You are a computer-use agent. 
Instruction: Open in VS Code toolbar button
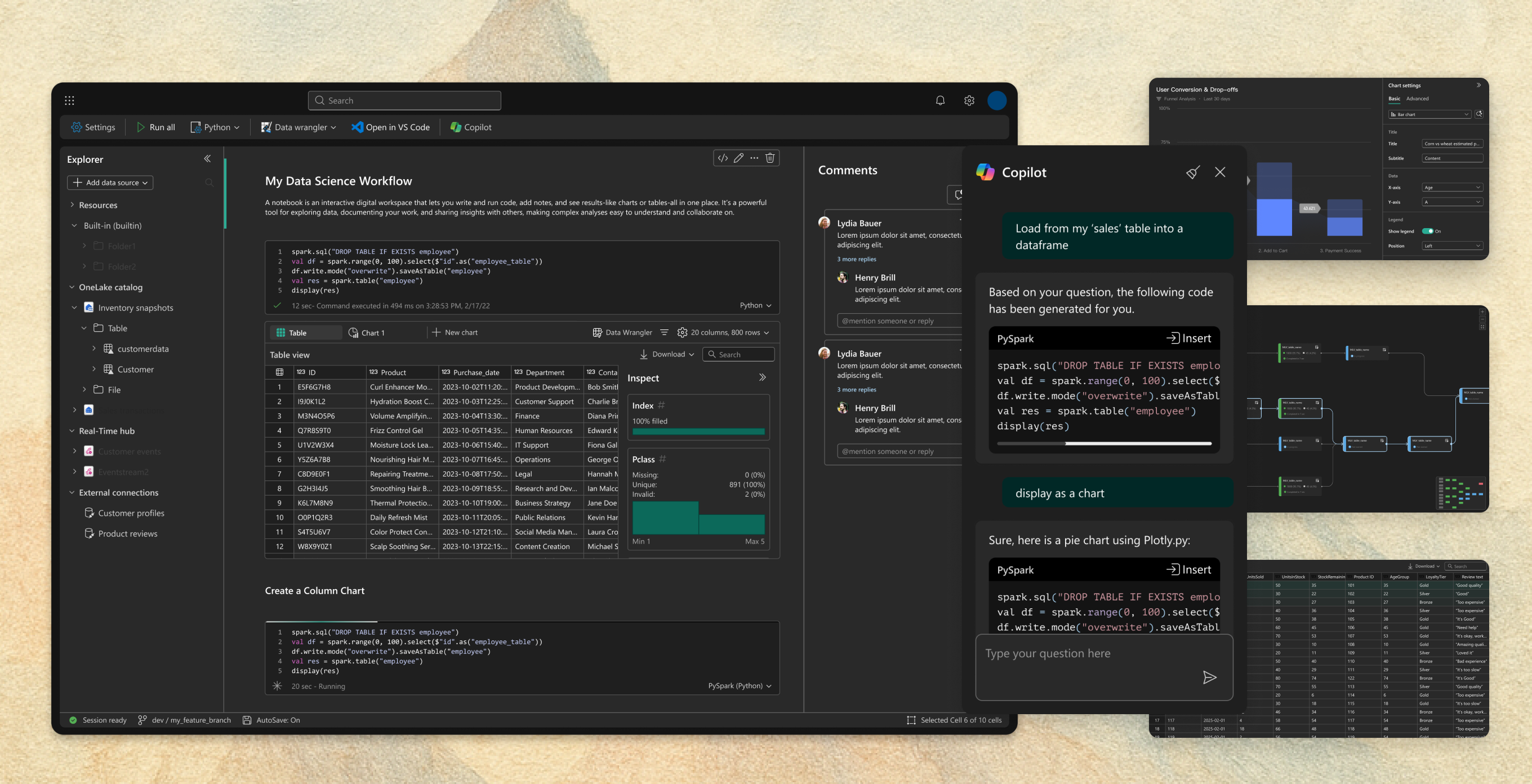390,127
